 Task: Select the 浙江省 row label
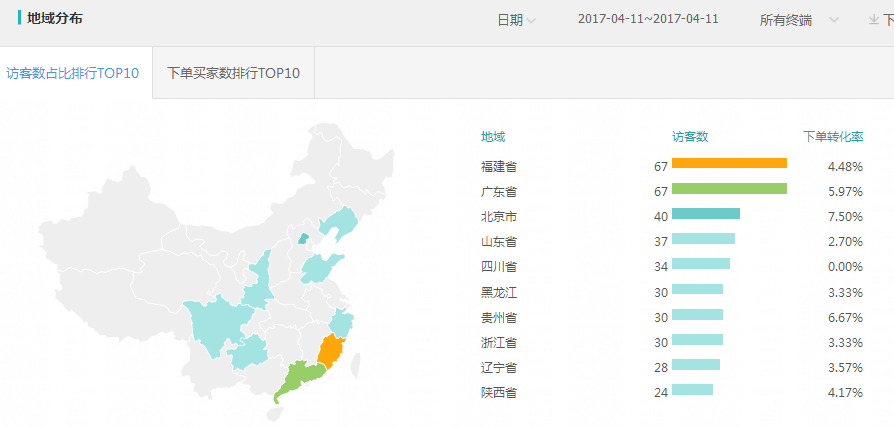tap(499, 343)
